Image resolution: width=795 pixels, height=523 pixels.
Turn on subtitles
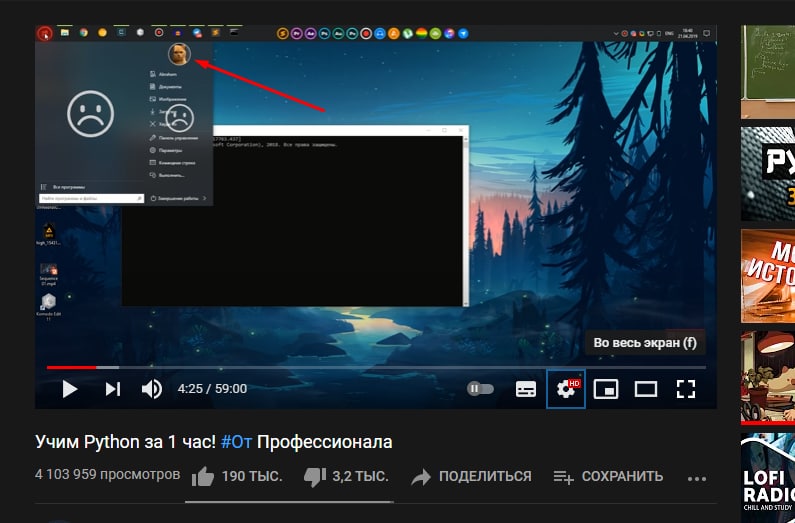point(526,389)
